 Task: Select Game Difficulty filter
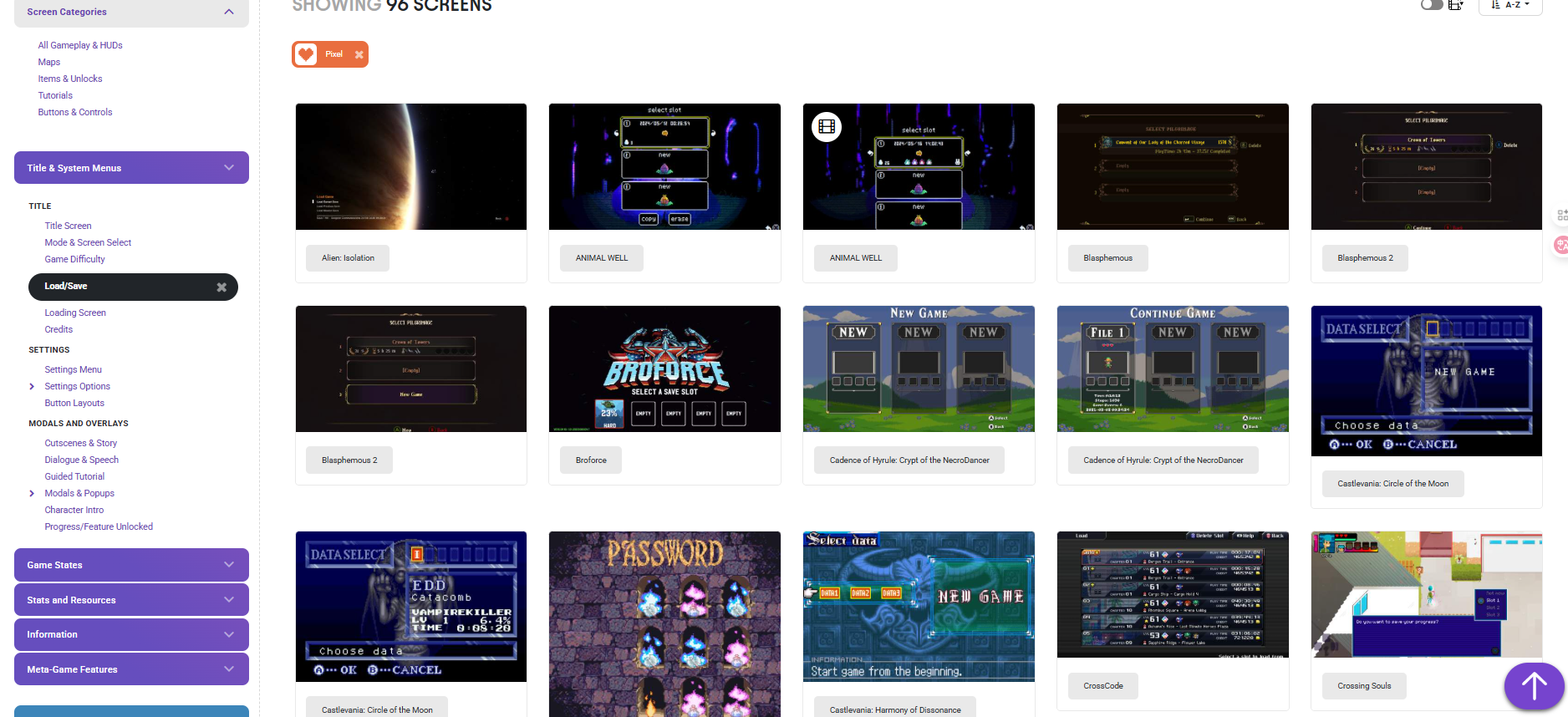(74, 259)
